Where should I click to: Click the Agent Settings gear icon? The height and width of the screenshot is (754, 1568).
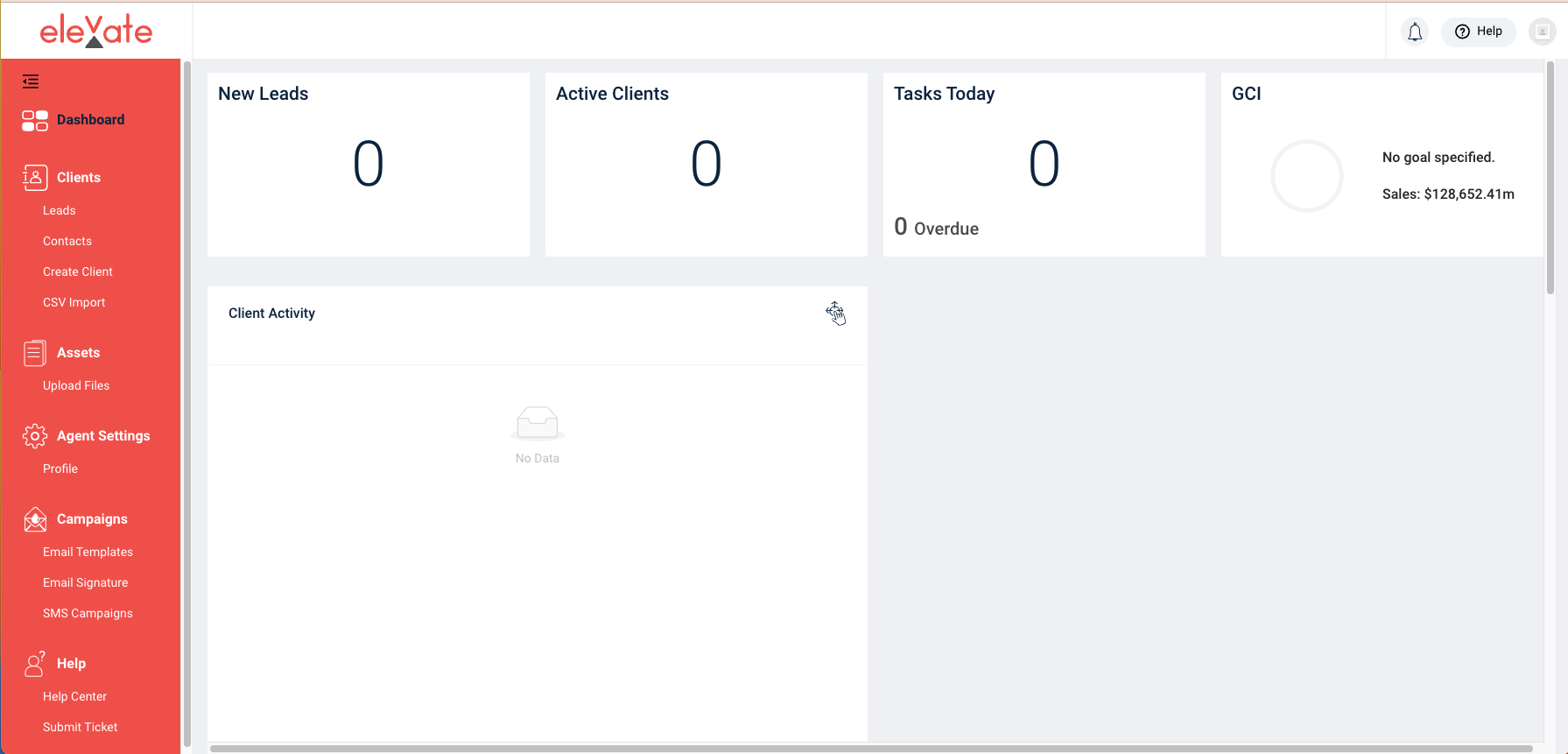(35, 436)
